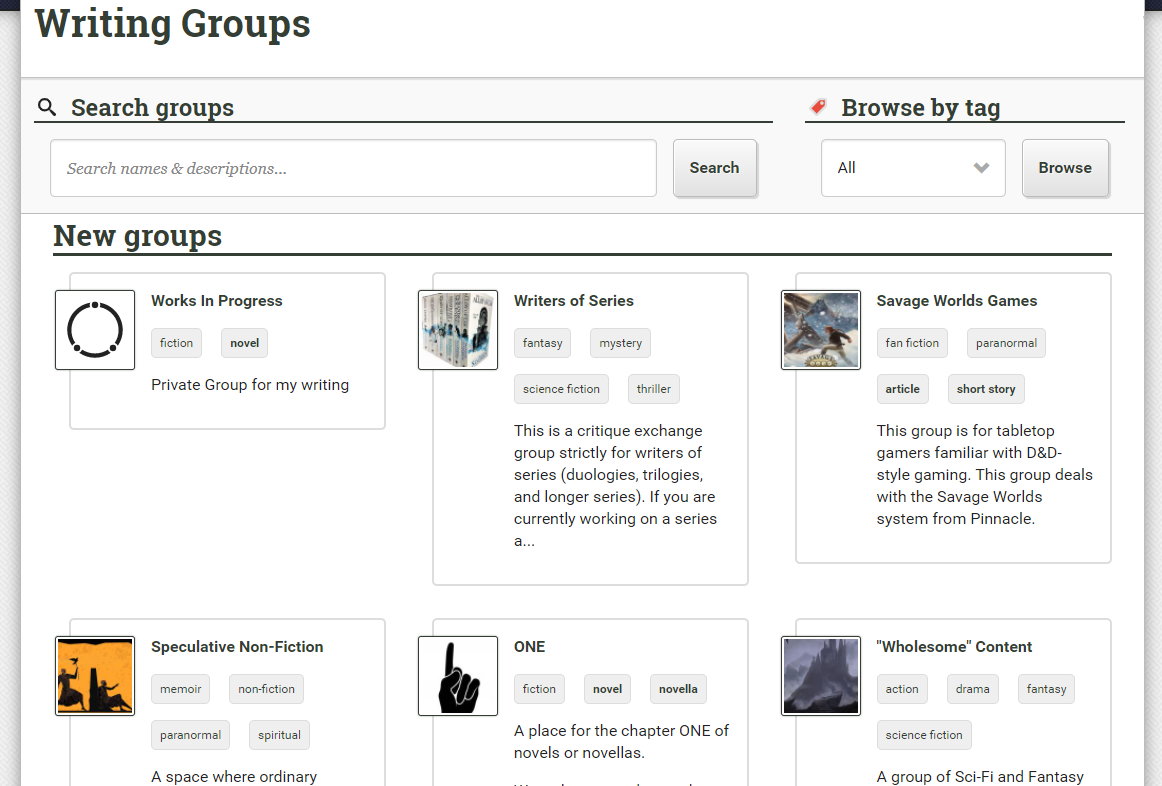
Task: Click the thriller tag
Action: 654,389
